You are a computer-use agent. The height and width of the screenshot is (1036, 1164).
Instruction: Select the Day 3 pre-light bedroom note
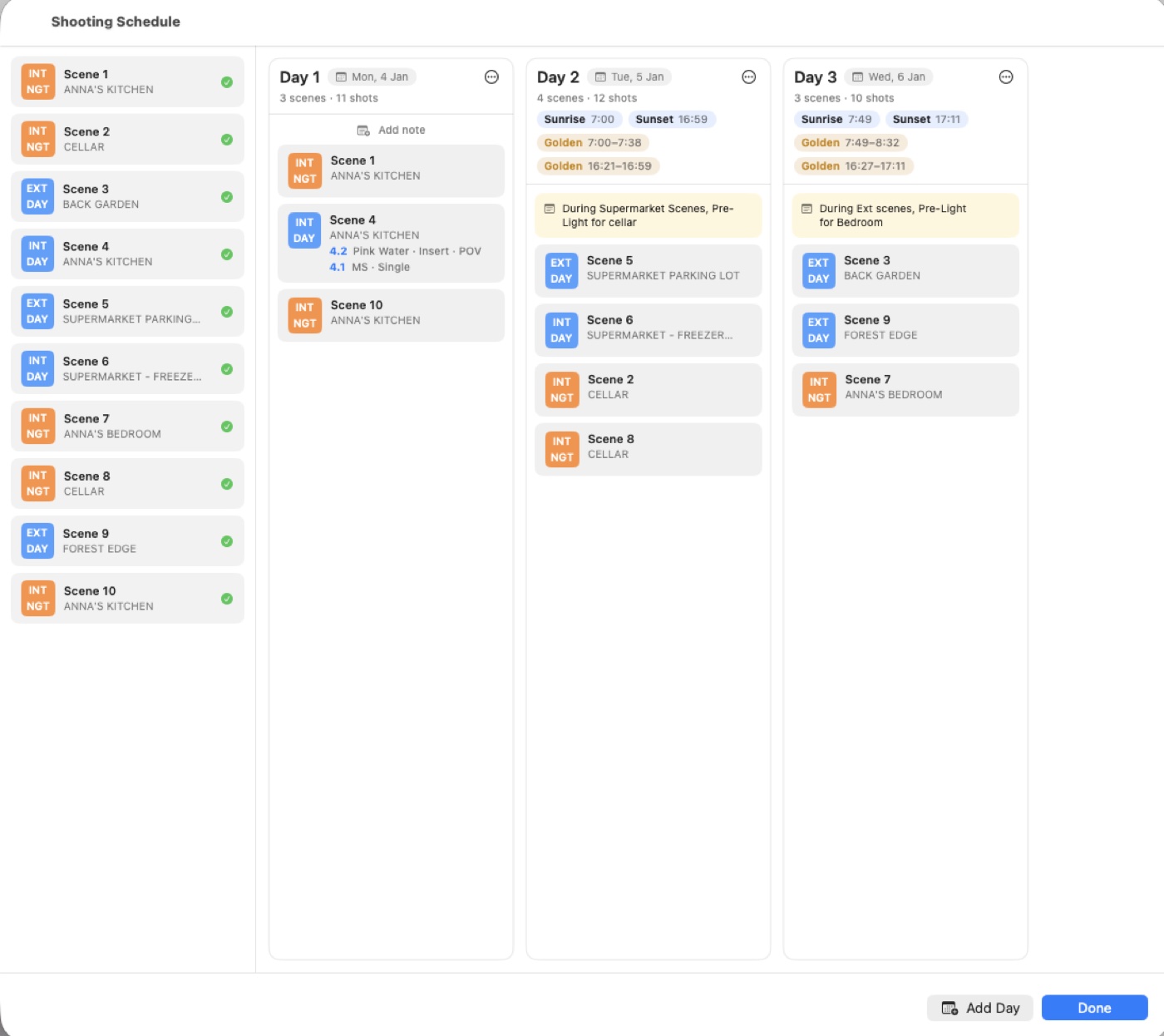905,215
